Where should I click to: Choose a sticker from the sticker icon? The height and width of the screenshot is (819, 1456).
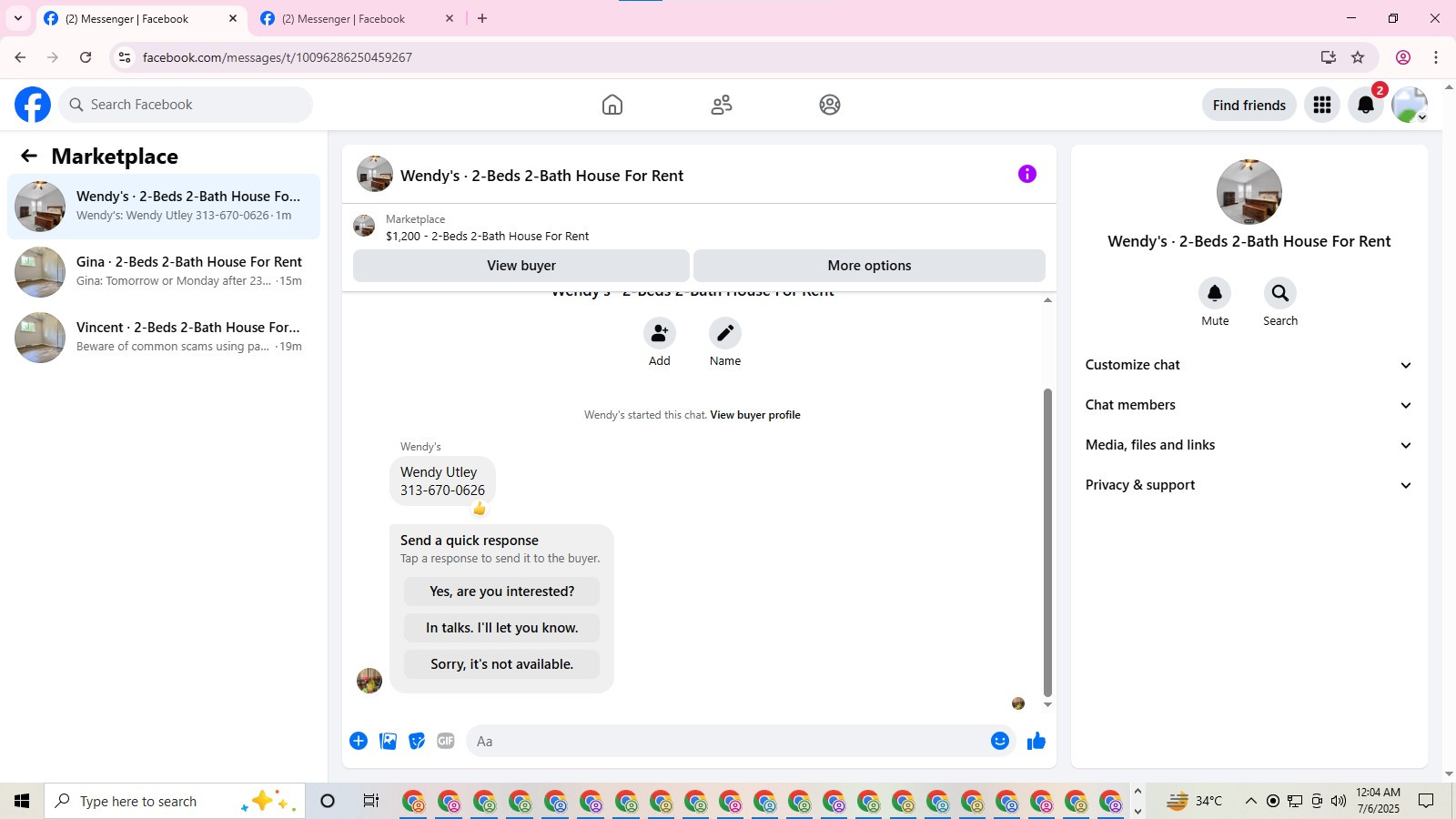pyautogui.click(x=417, y=741)
